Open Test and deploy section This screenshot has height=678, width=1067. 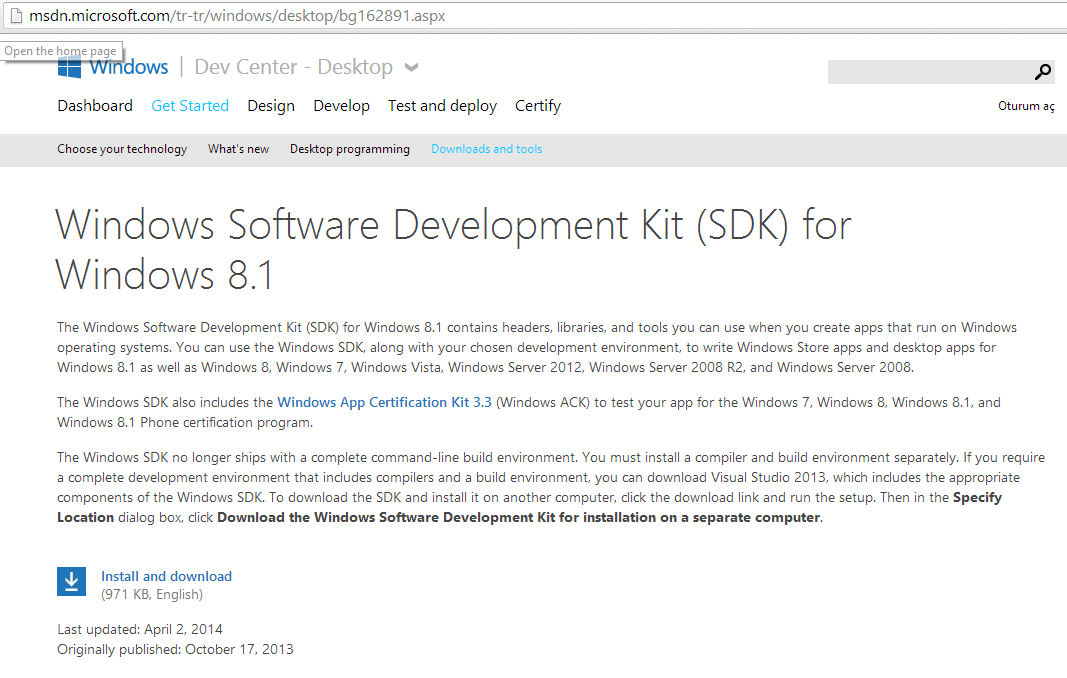point(442,106)
